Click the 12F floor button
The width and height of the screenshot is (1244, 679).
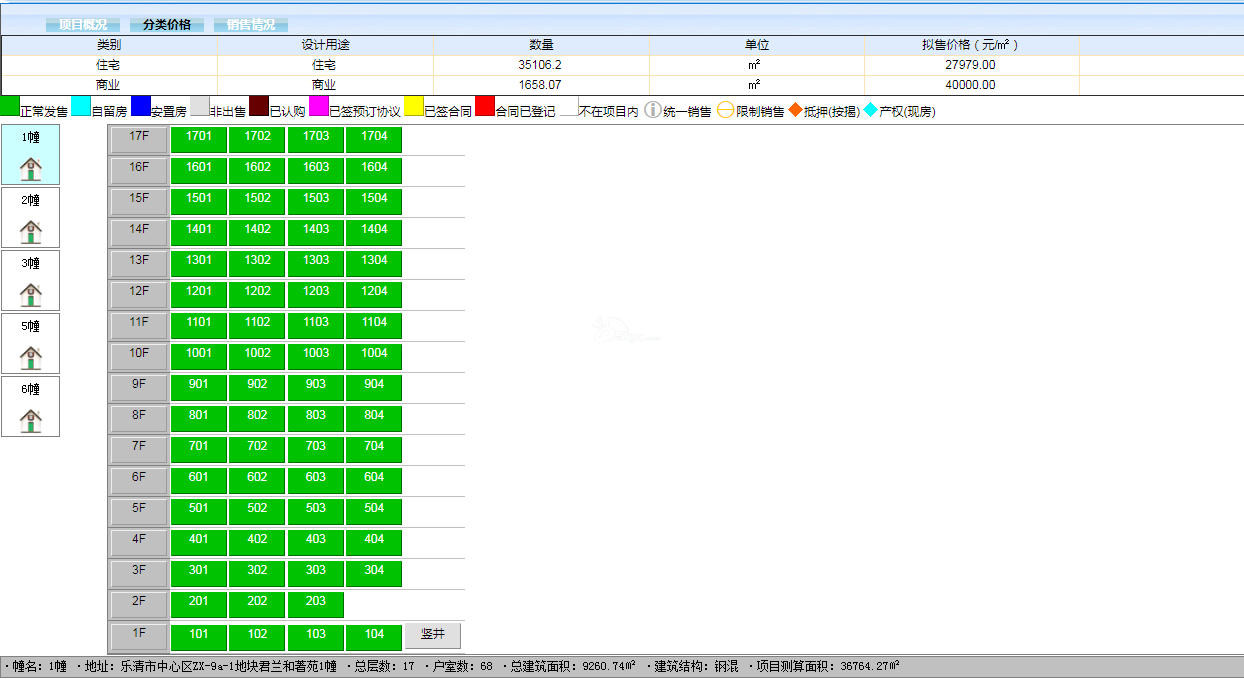point(139,295)
